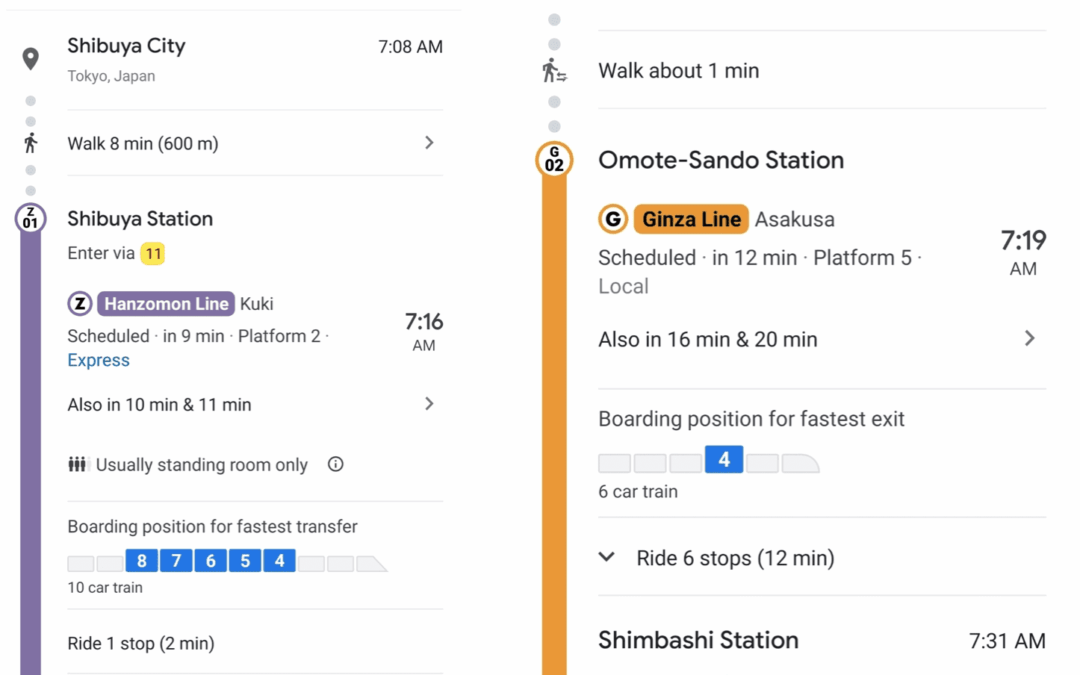Click the Ride 1 stop (2 min) row
Viewport: 1080px width, 675px height.
255,643
